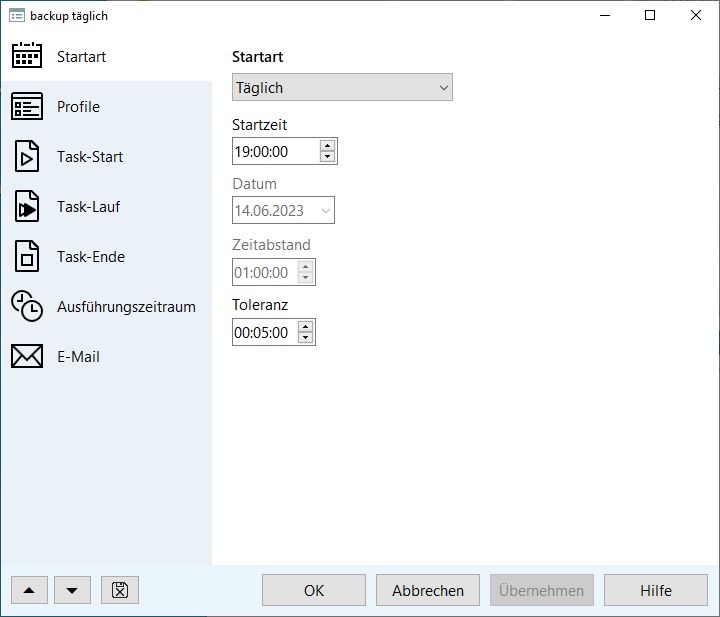This screenshot has height=617, width=720.
Task: Switch to the Ausführungszeitraum section label
Action: click(x=126, y=307)
